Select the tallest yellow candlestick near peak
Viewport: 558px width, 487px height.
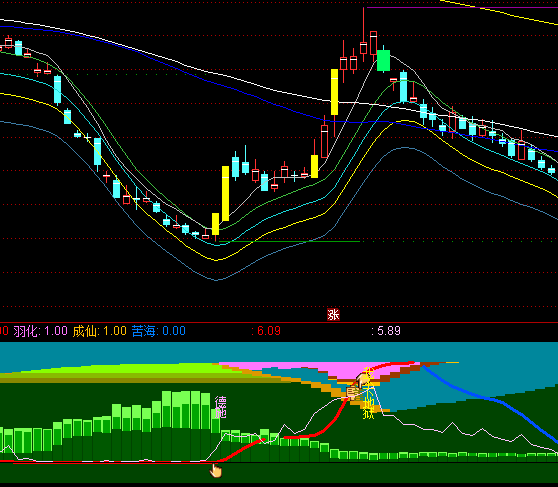[335, 92]
